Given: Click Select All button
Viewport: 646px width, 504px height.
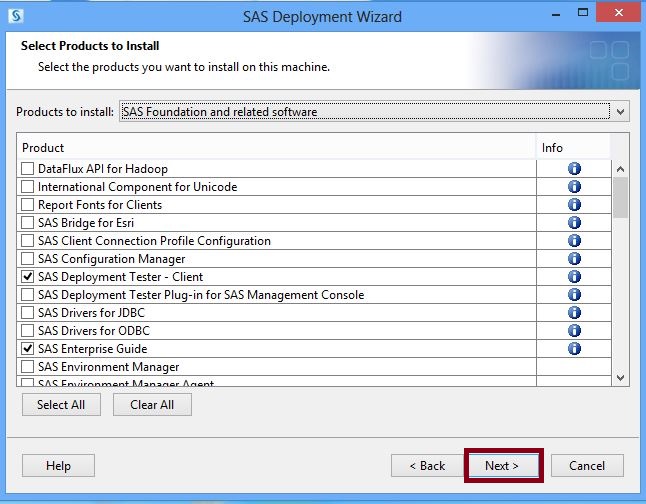Looking at the screenshot, I should [61, 405].
